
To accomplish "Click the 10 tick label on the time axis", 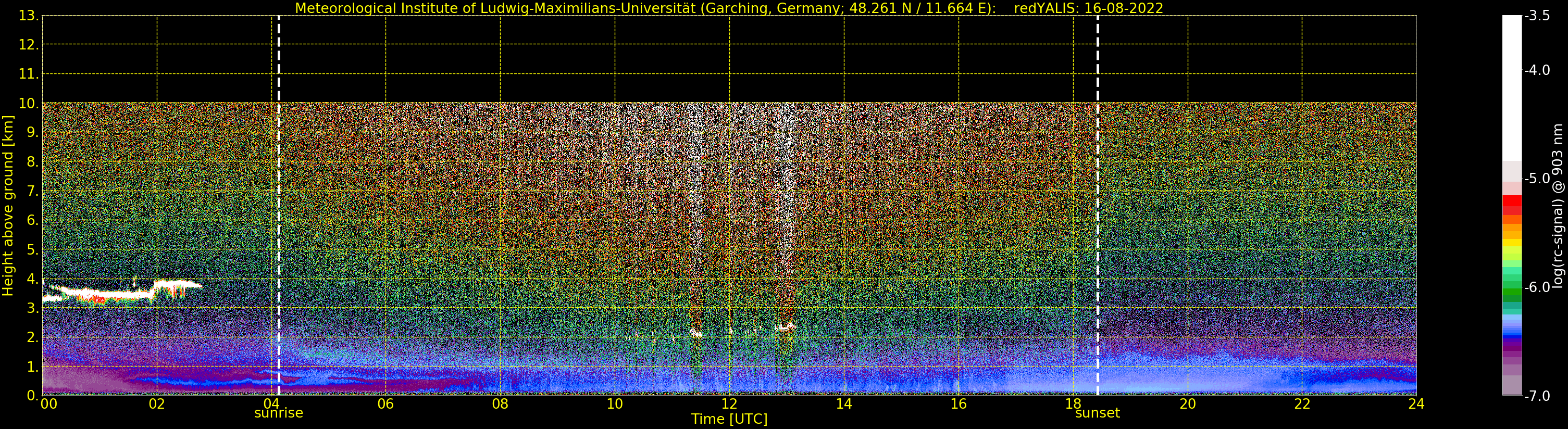I will coord(615,404).
